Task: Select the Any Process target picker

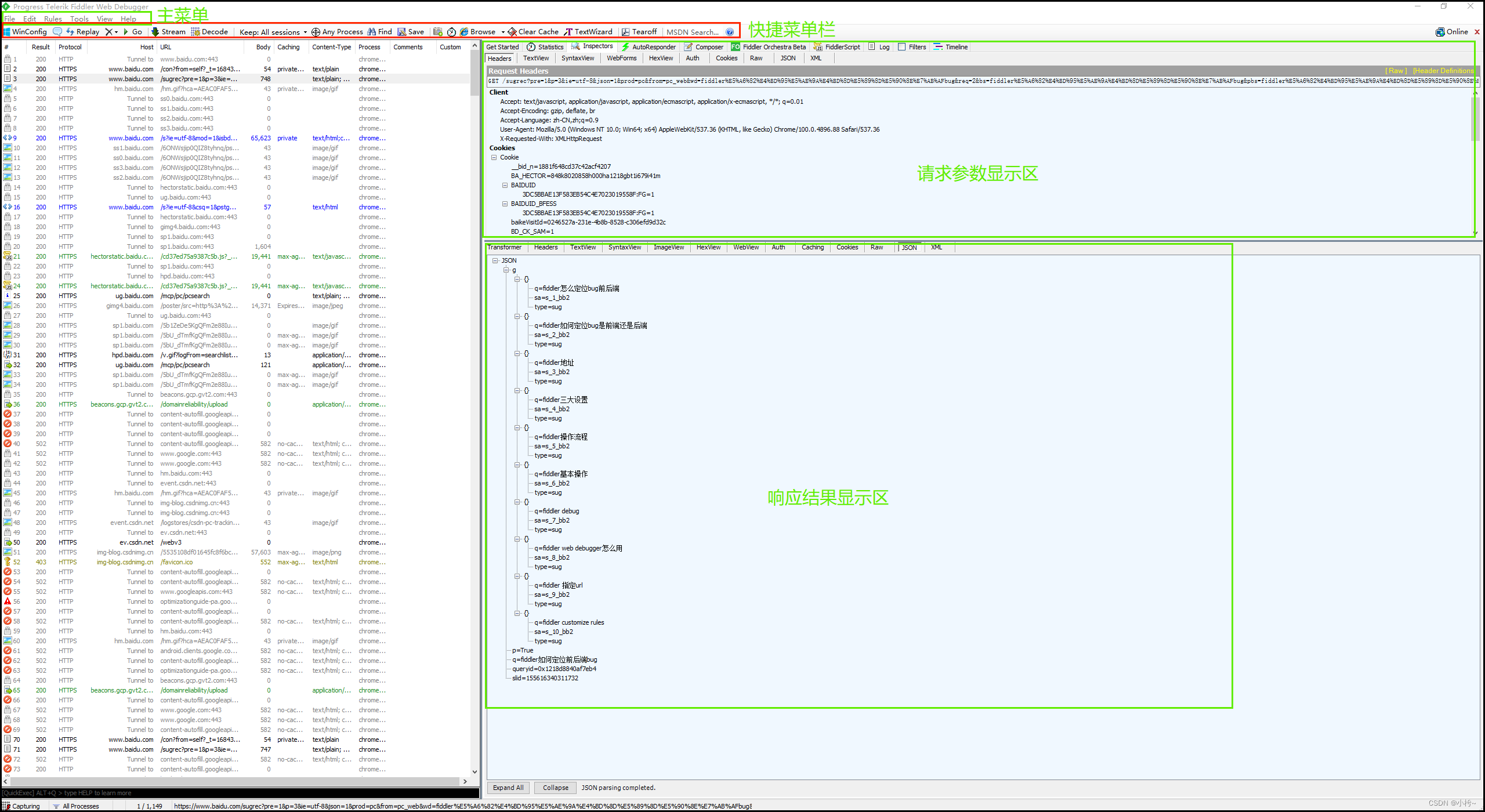Action: pos(337,32)
